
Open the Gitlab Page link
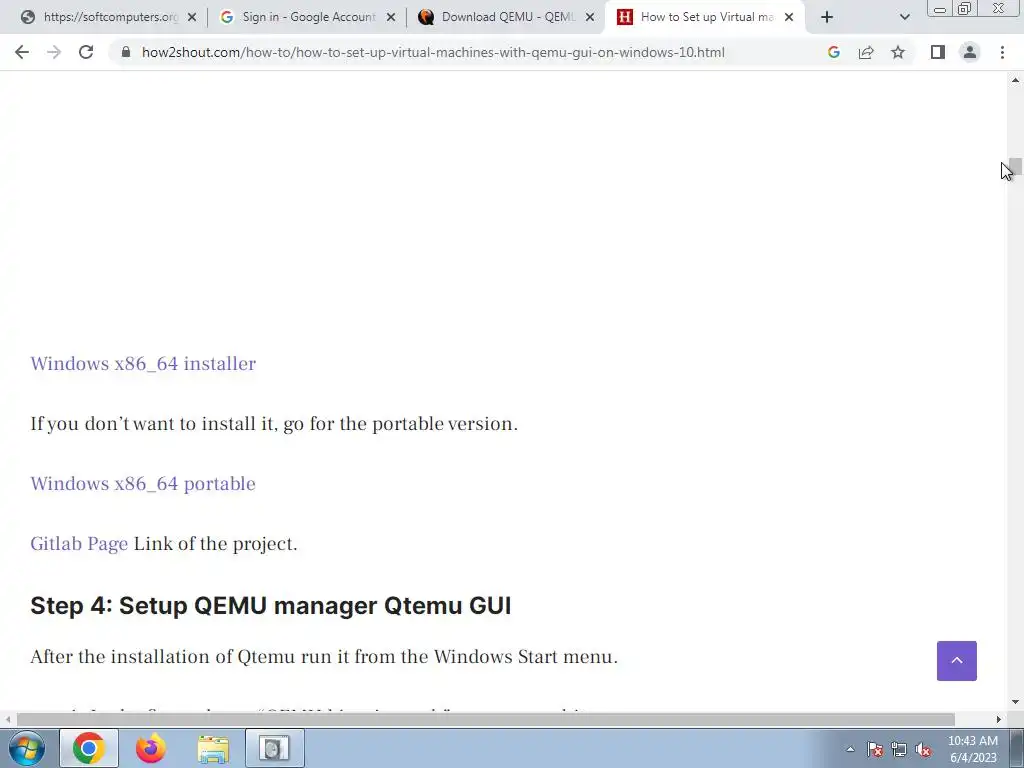(x=79, y=544)
